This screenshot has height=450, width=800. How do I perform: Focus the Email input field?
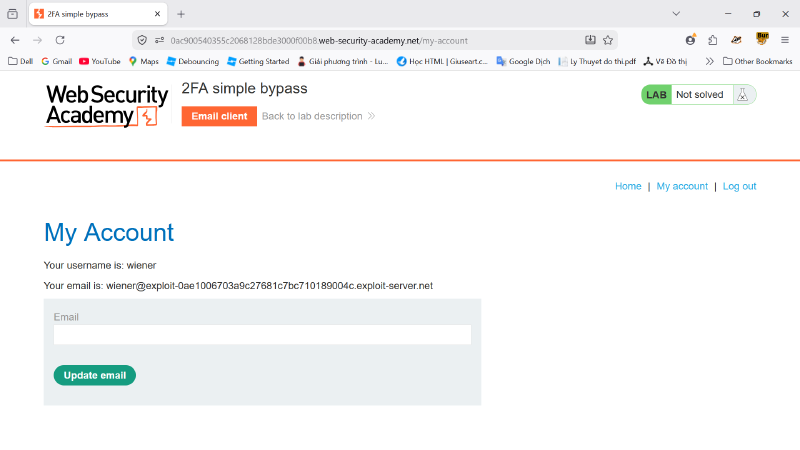(x=262, y=335)
